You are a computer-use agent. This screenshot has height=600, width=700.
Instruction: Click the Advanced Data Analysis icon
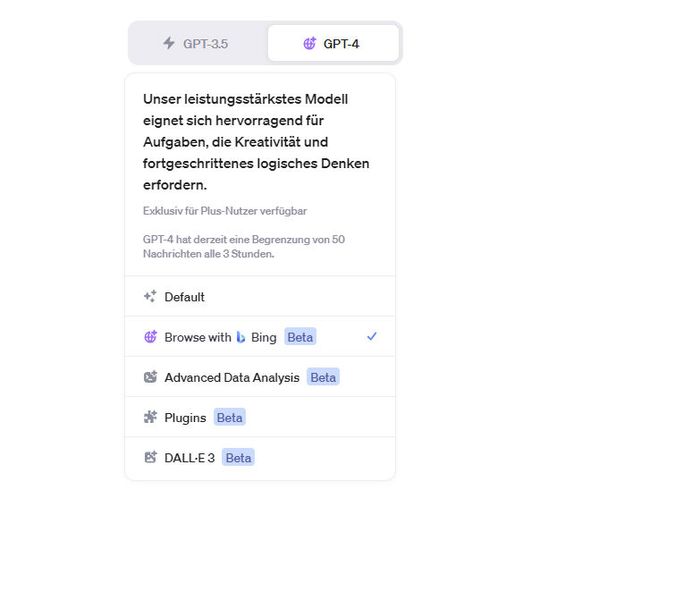coord(150,377)
